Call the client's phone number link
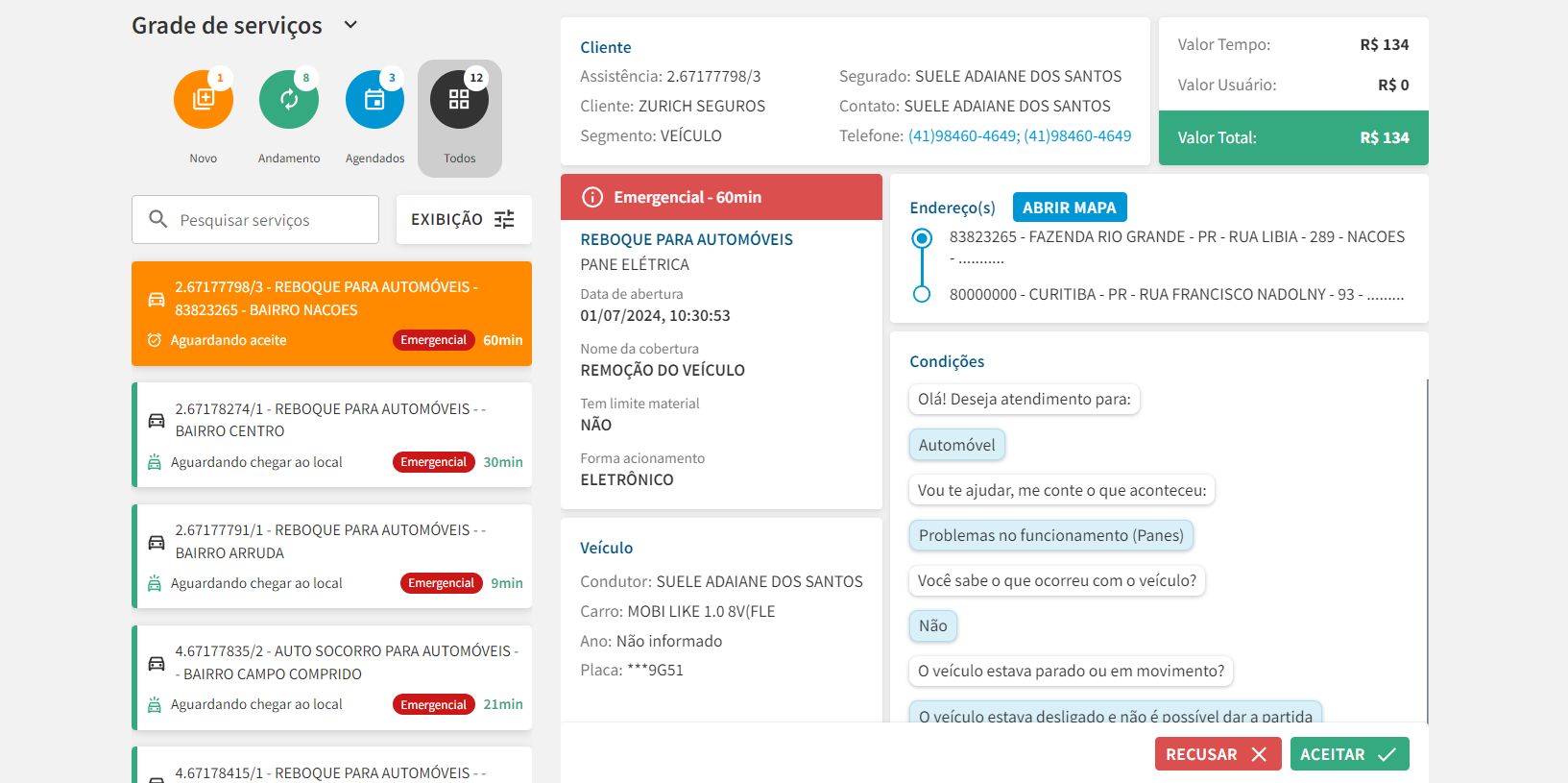 pyautogui.click(x=1019, y=136)
